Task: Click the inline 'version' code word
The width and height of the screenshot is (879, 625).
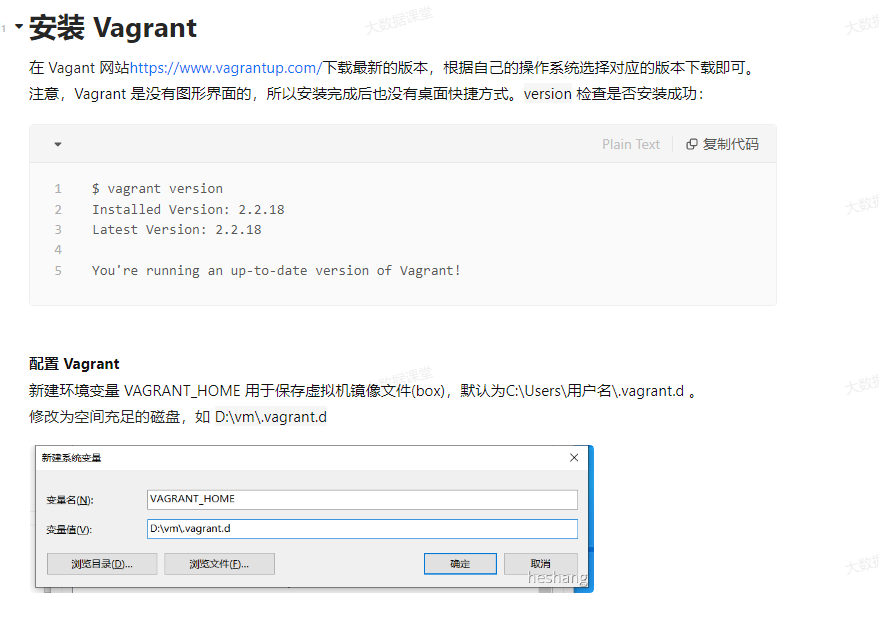Action: coord(548,94)
